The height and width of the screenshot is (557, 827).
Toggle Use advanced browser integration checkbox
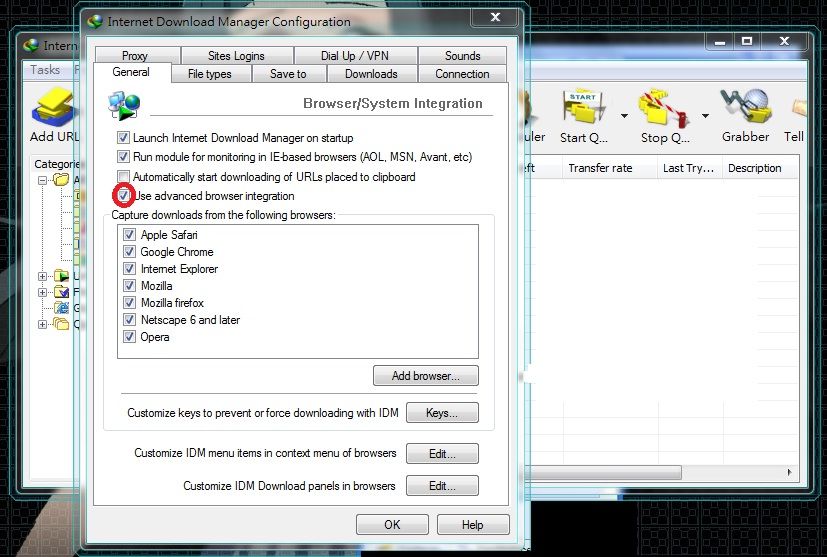(x=123, y=196)
